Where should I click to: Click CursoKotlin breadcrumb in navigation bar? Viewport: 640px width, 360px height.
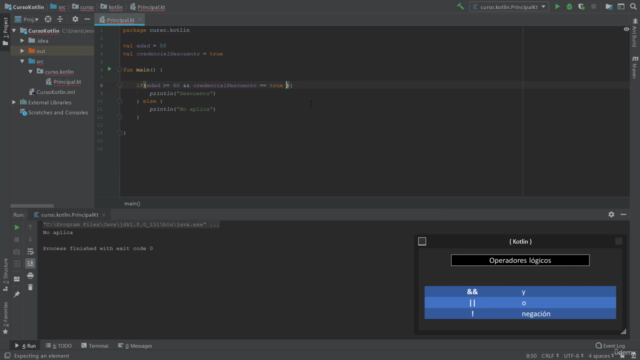24,7
